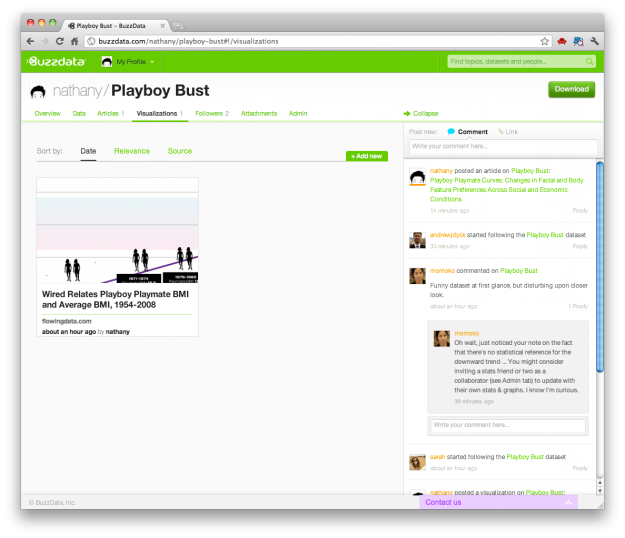Close the Playboy Bust browser tab

[x=162, y=26]
